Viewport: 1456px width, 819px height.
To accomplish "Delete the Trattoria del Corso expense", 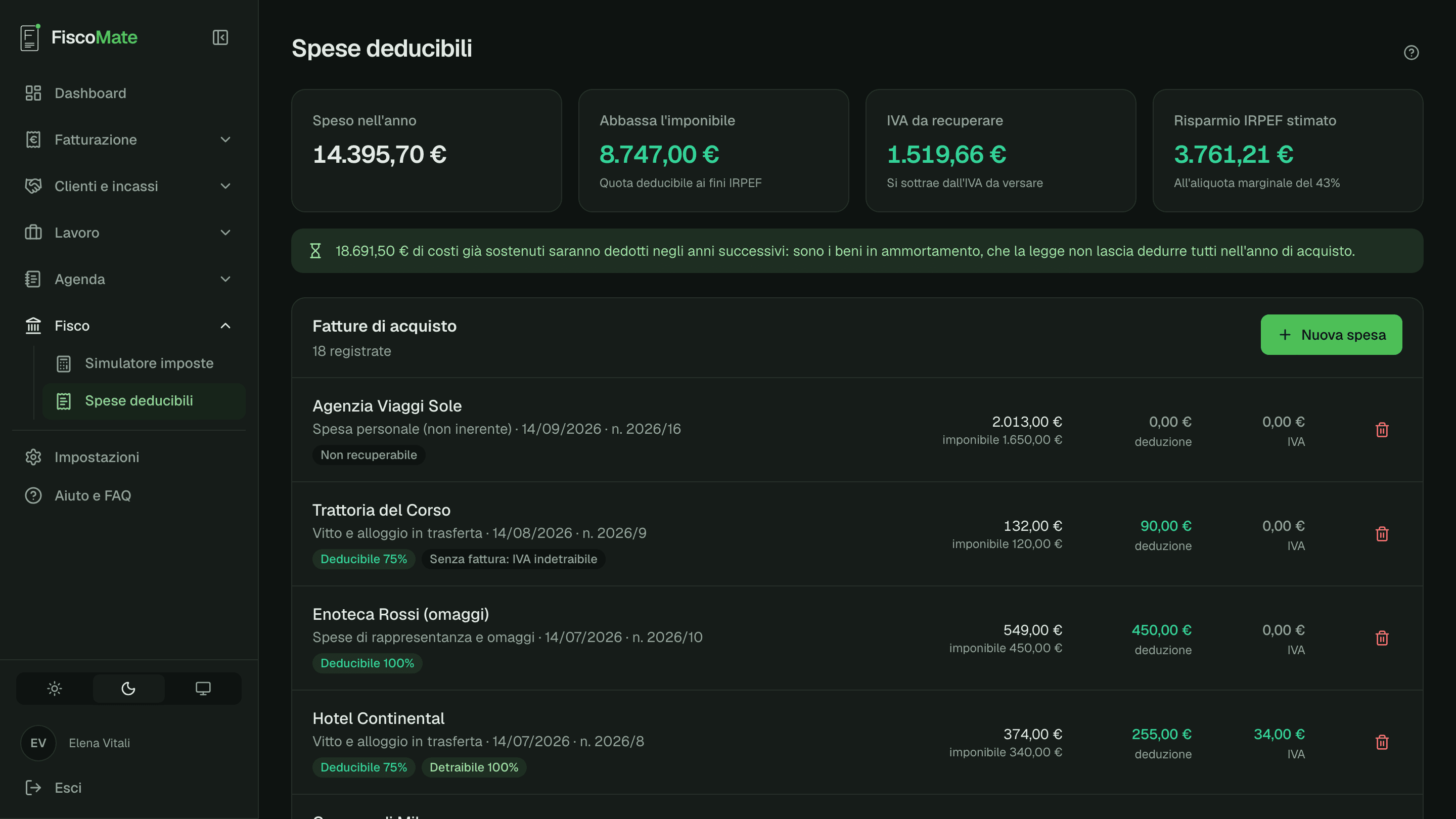I will 1381,533.
